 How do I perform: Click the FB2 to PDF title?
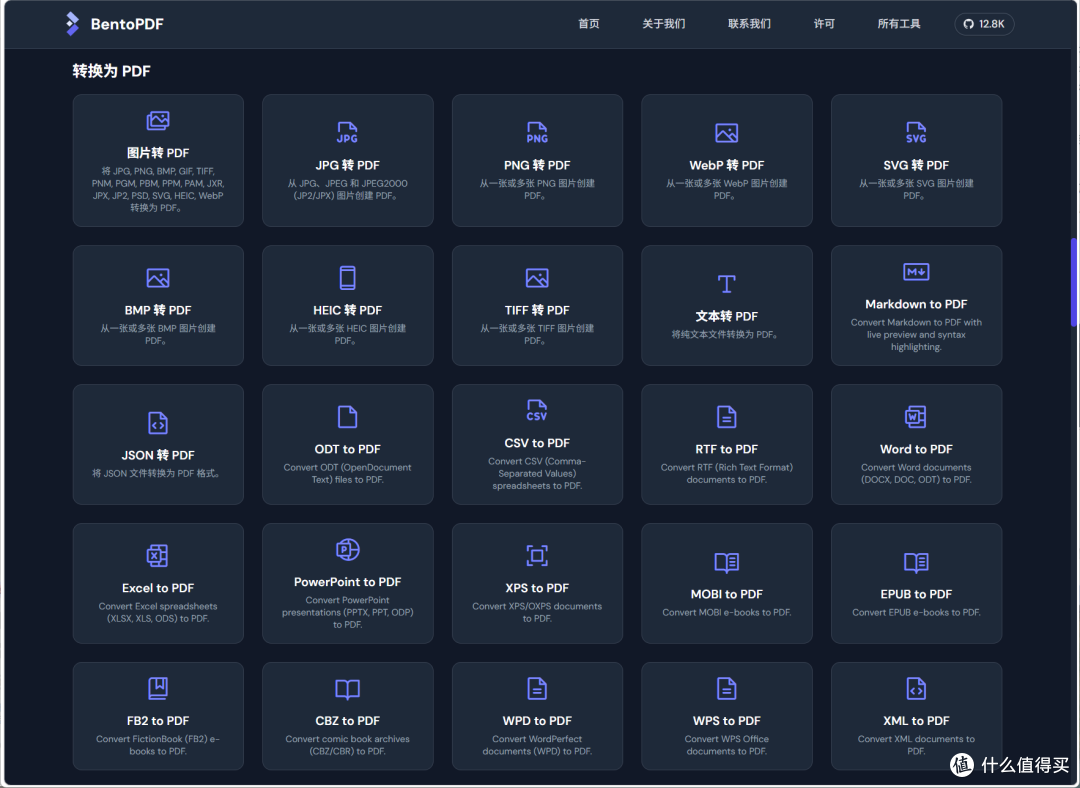158,720
